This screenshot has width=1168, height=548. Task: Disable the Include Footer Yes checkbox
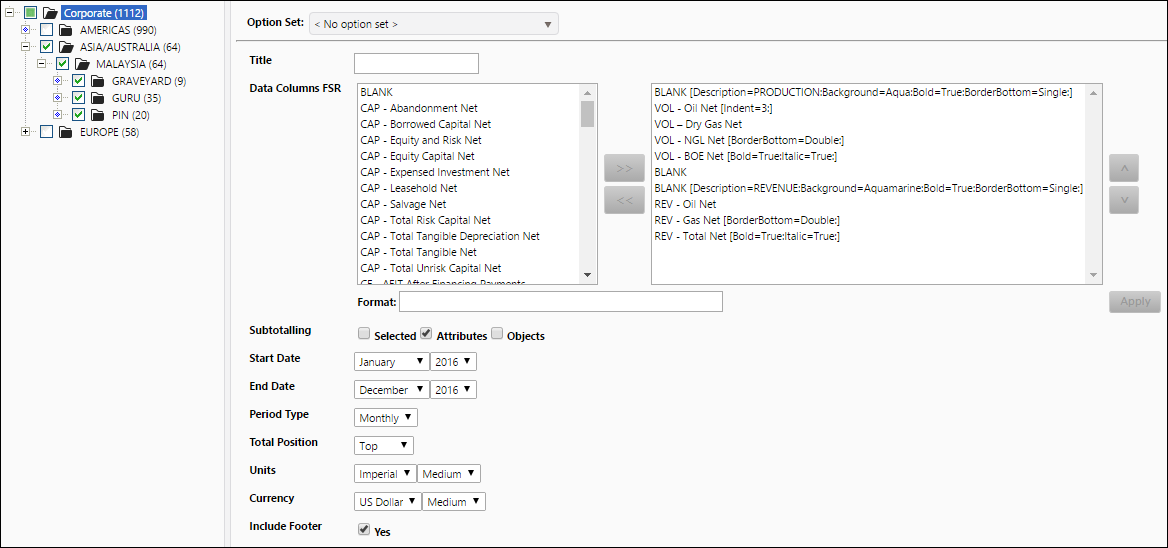click(364, 529)
